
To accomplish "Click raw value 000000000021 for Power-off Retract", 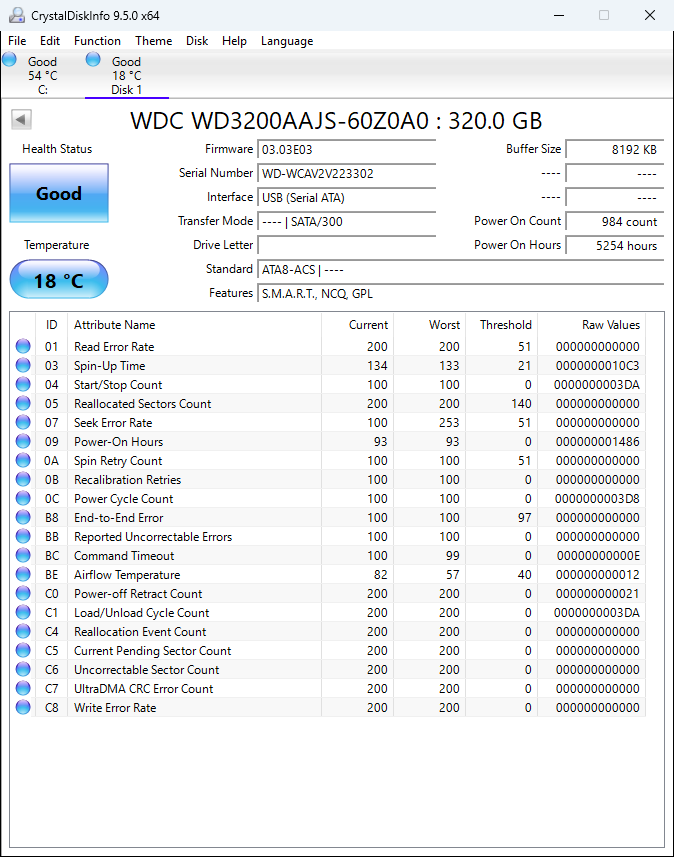I will [597, 594].
